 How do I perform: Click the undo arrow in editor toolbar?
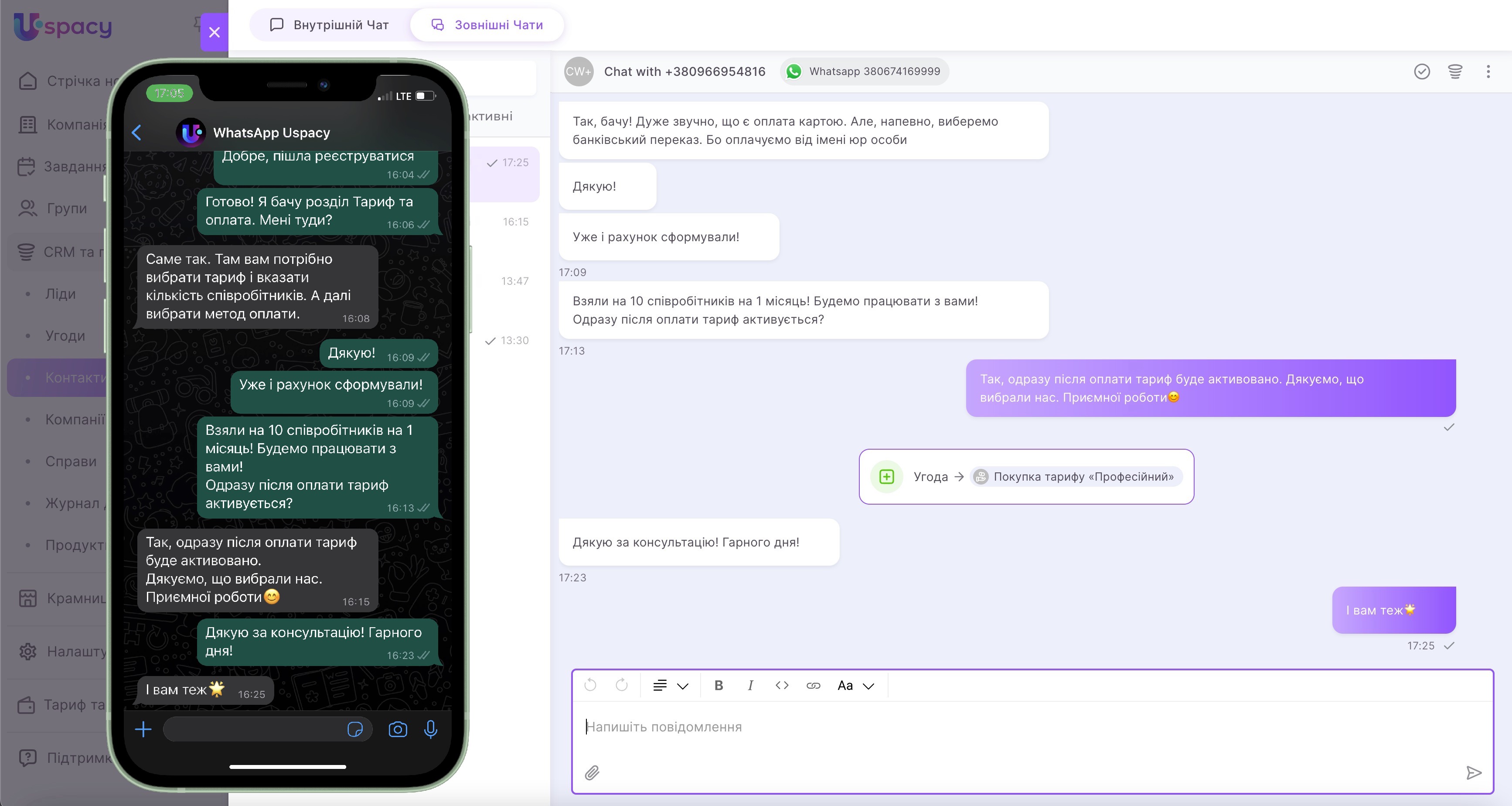pyautogui.click(x=590, y=685)
